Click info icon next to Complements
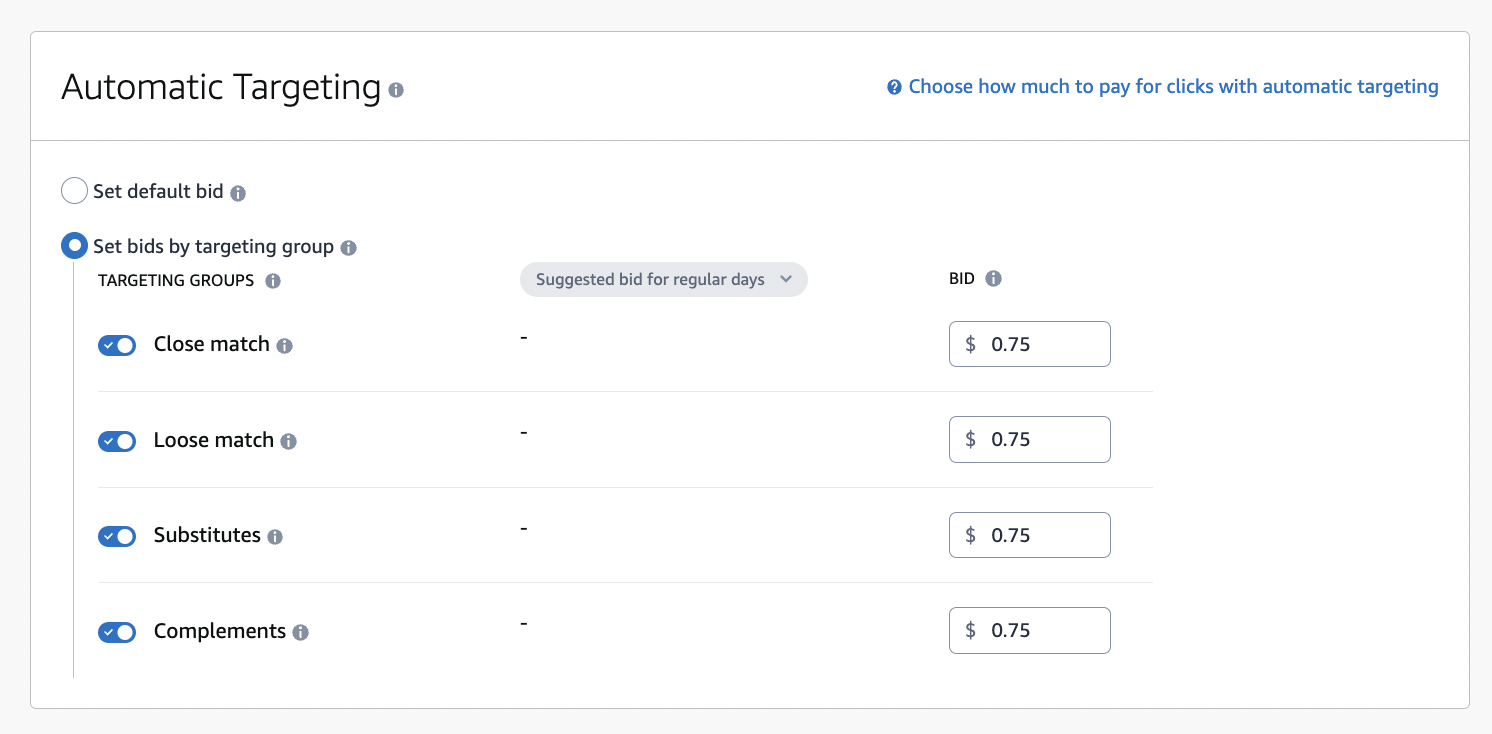 click(300, 632)
